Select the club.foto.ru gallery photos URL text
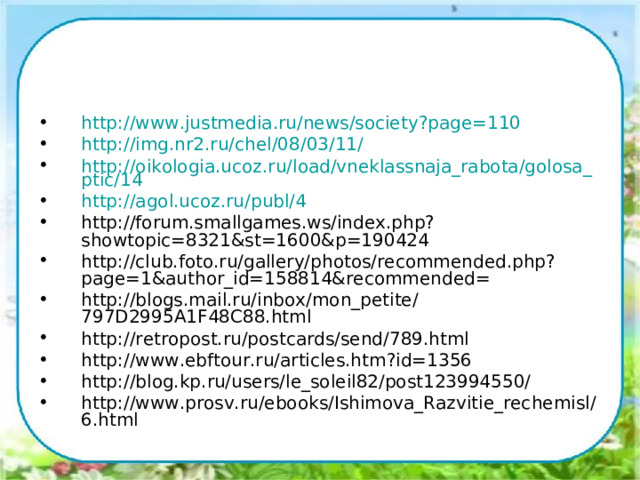 pos(318,270)
